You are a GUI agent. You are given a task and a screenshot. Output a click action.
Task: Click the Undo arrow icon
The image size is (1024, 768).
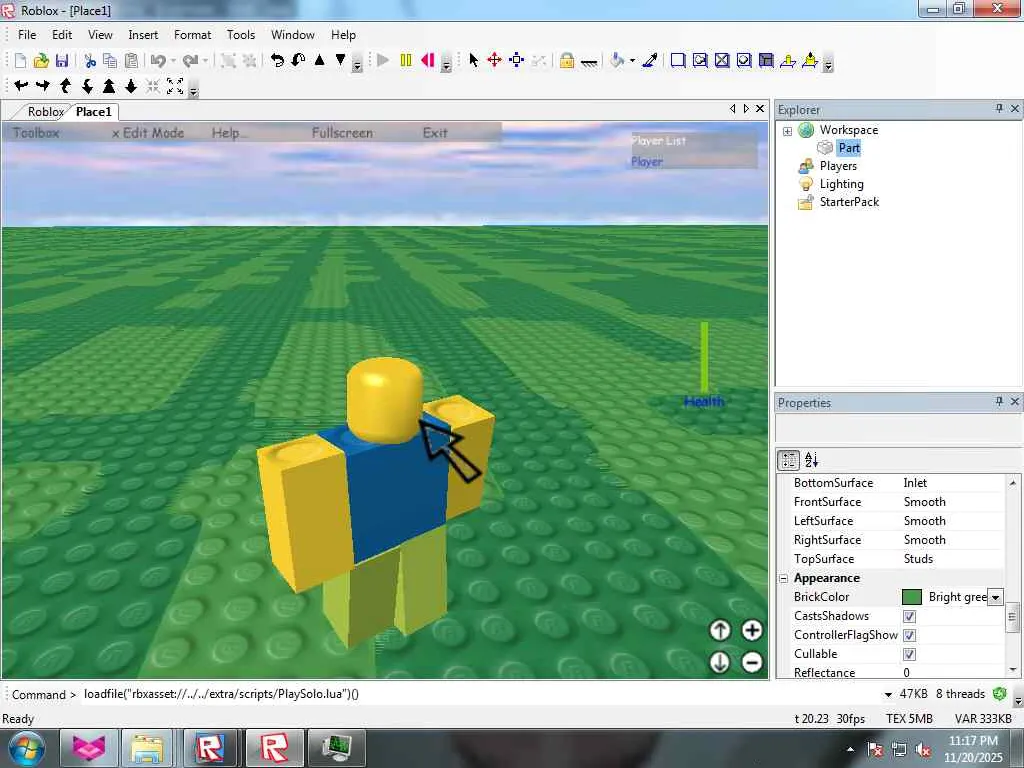pos(157,61)
